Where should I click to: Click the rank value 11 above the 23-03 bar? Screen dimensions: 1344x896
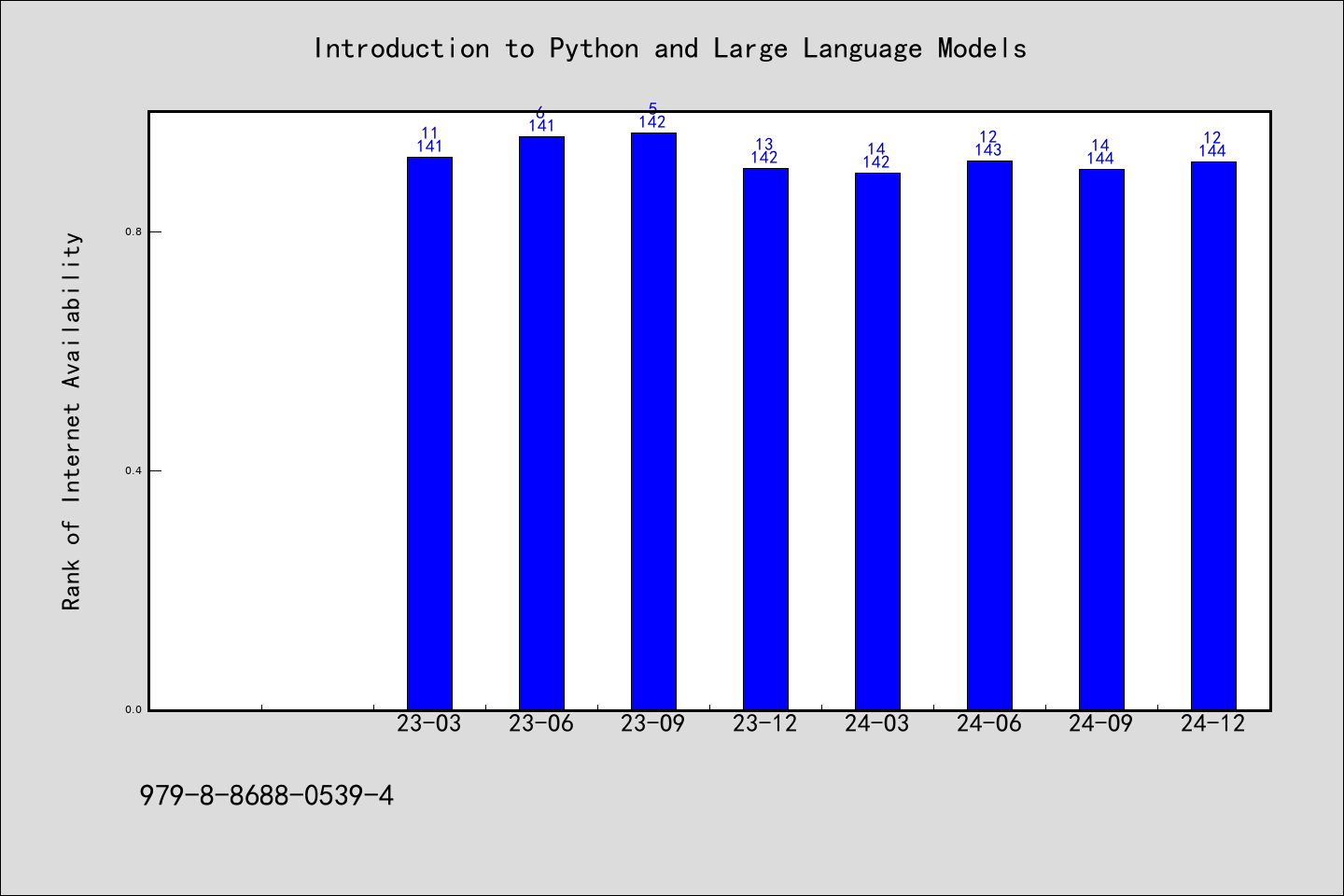pos(429,133)
